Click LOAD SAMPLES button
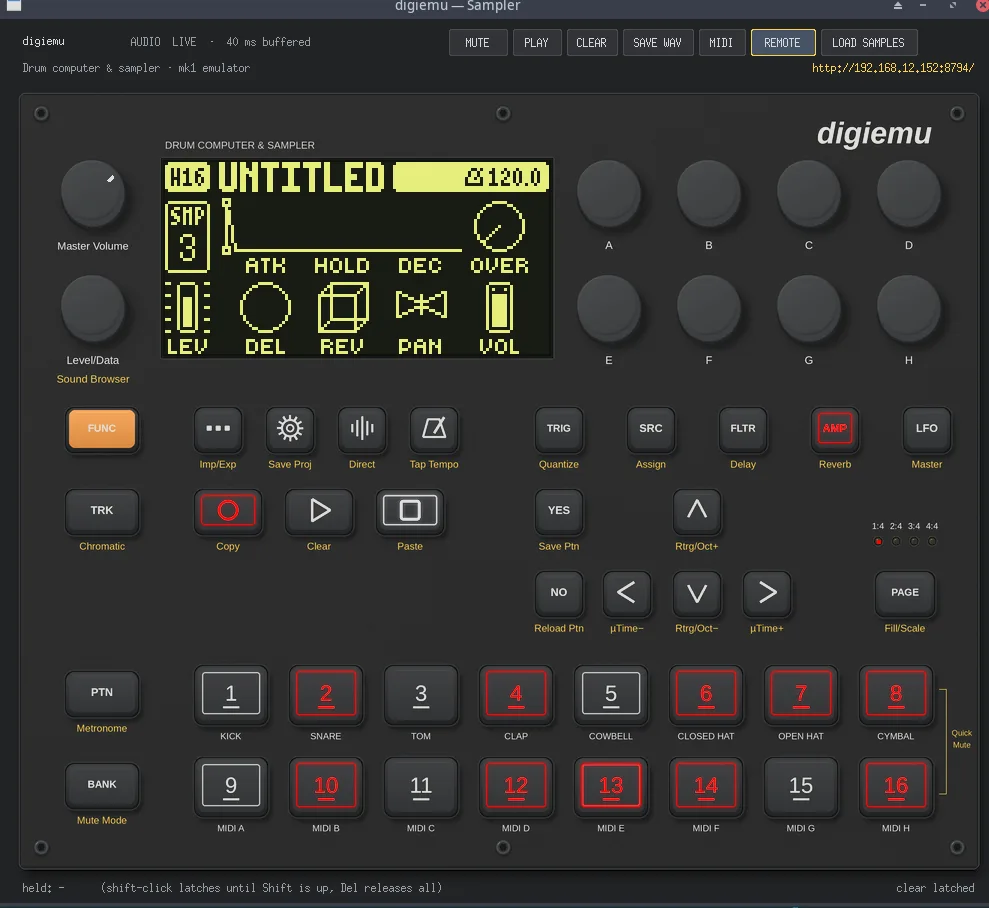The width and height of the screenshot is (989, 908). [x=868, y=43]
